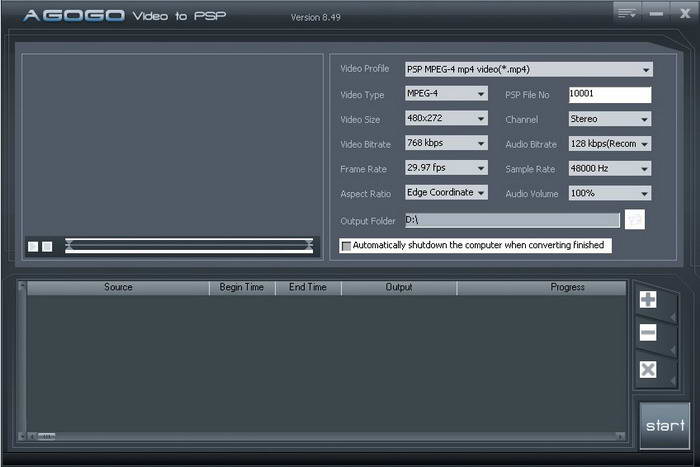Stop the preview video
Image resolution: width=700 pixels, height=467 pixels.
47,246
